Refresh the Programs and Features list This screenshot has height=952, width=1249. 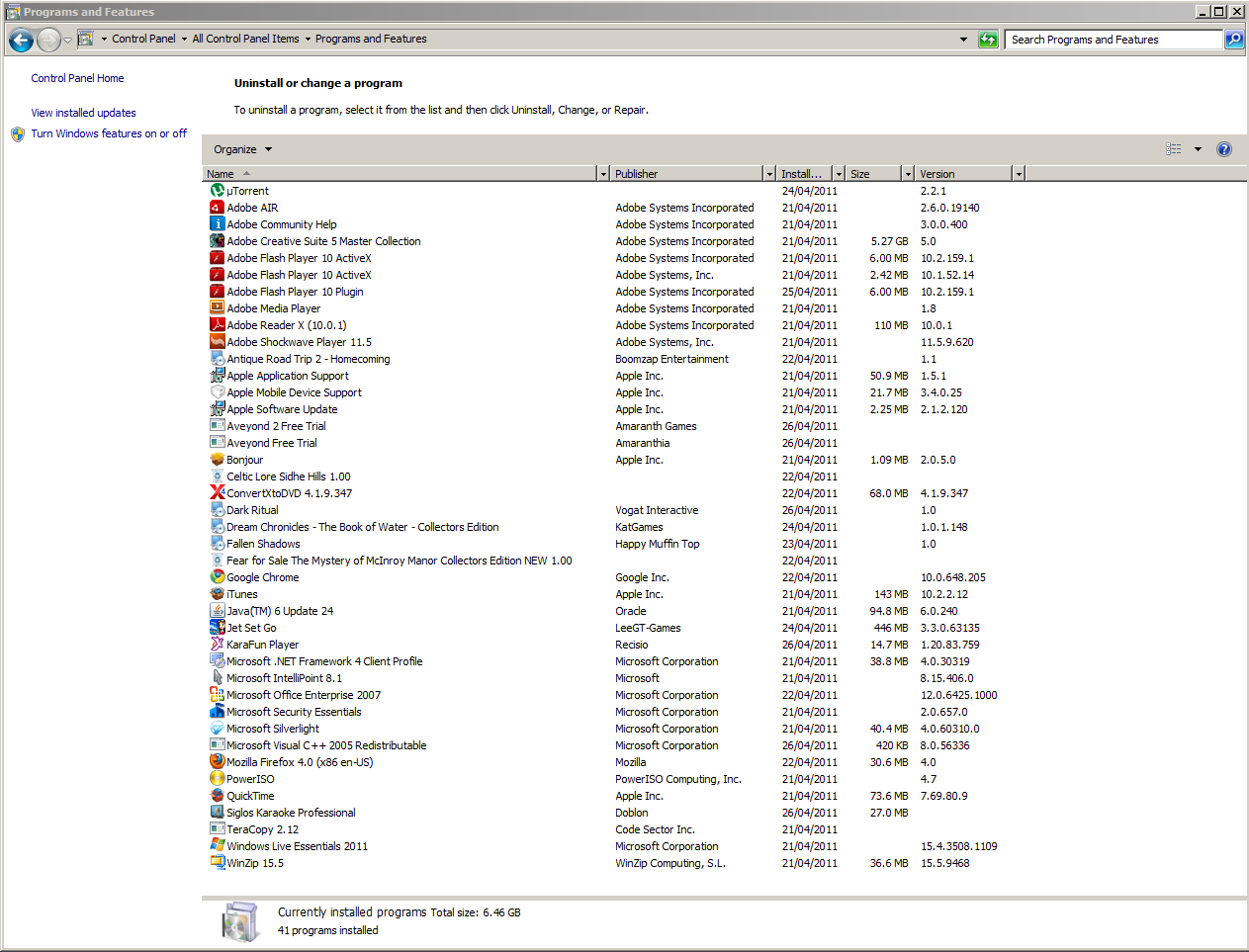tap(988, 40)
